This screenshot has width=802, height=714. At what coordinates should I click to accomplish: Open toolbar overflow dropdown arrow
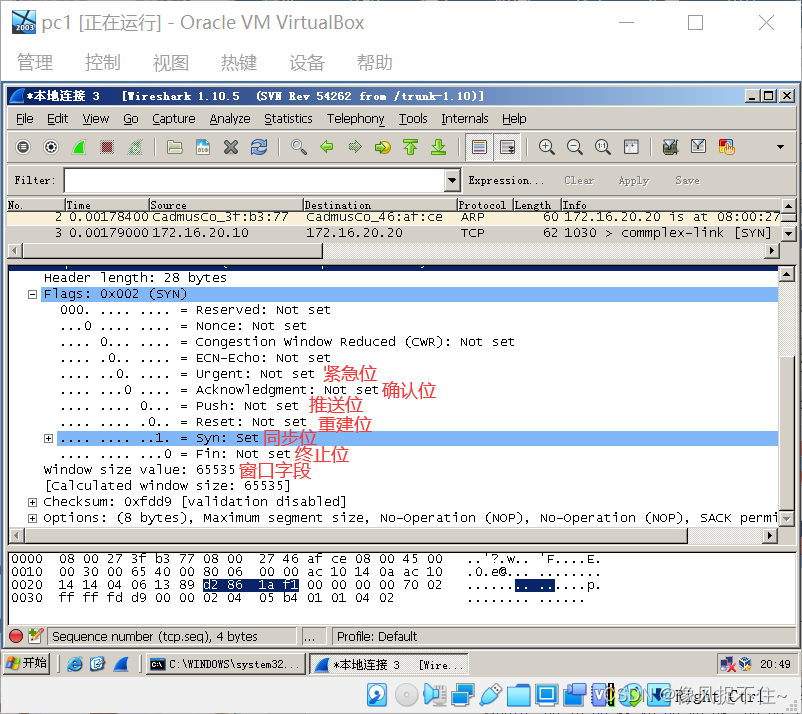click(x=781, y=147)
